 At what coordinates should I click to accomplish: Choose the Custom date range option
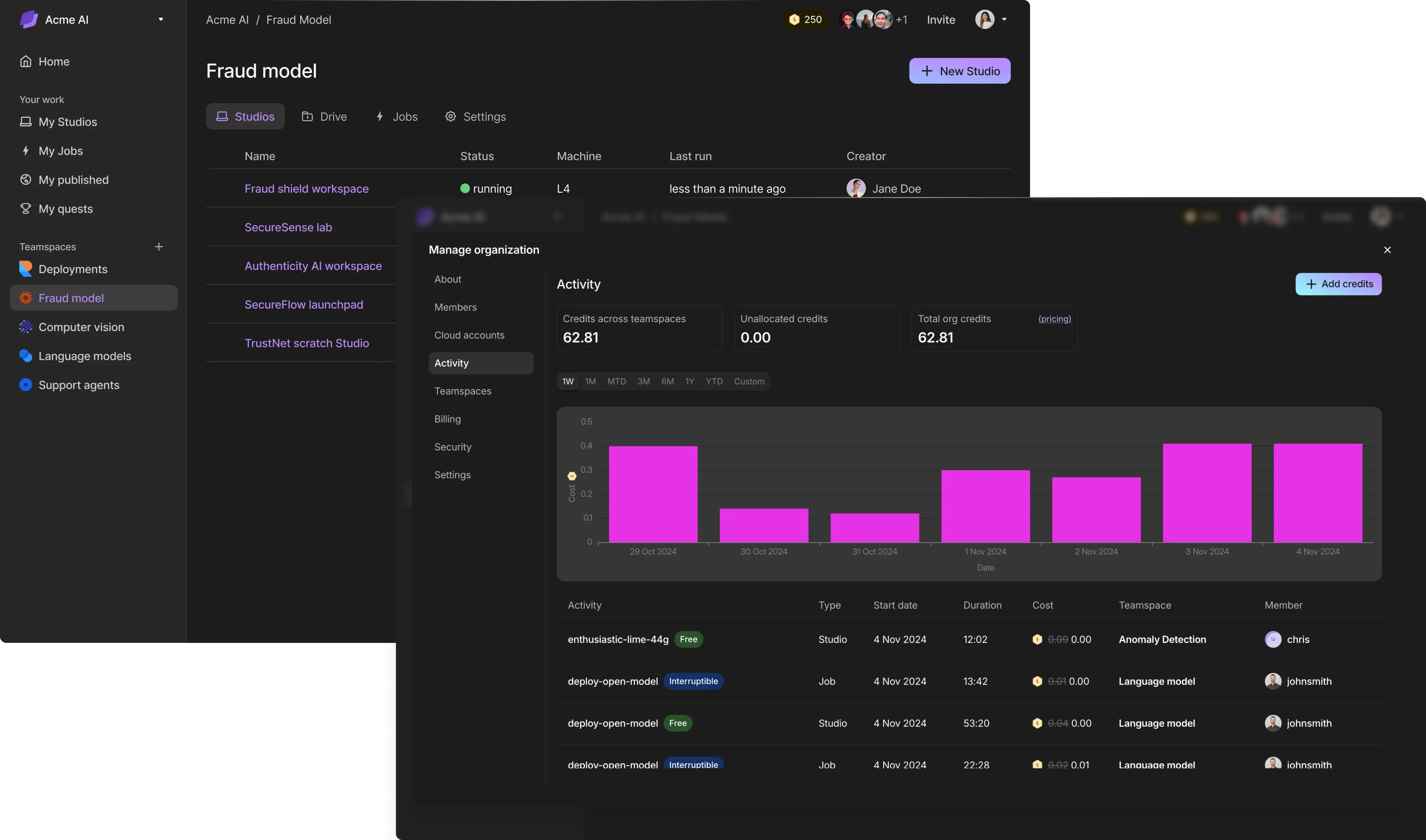coord(749,381)
